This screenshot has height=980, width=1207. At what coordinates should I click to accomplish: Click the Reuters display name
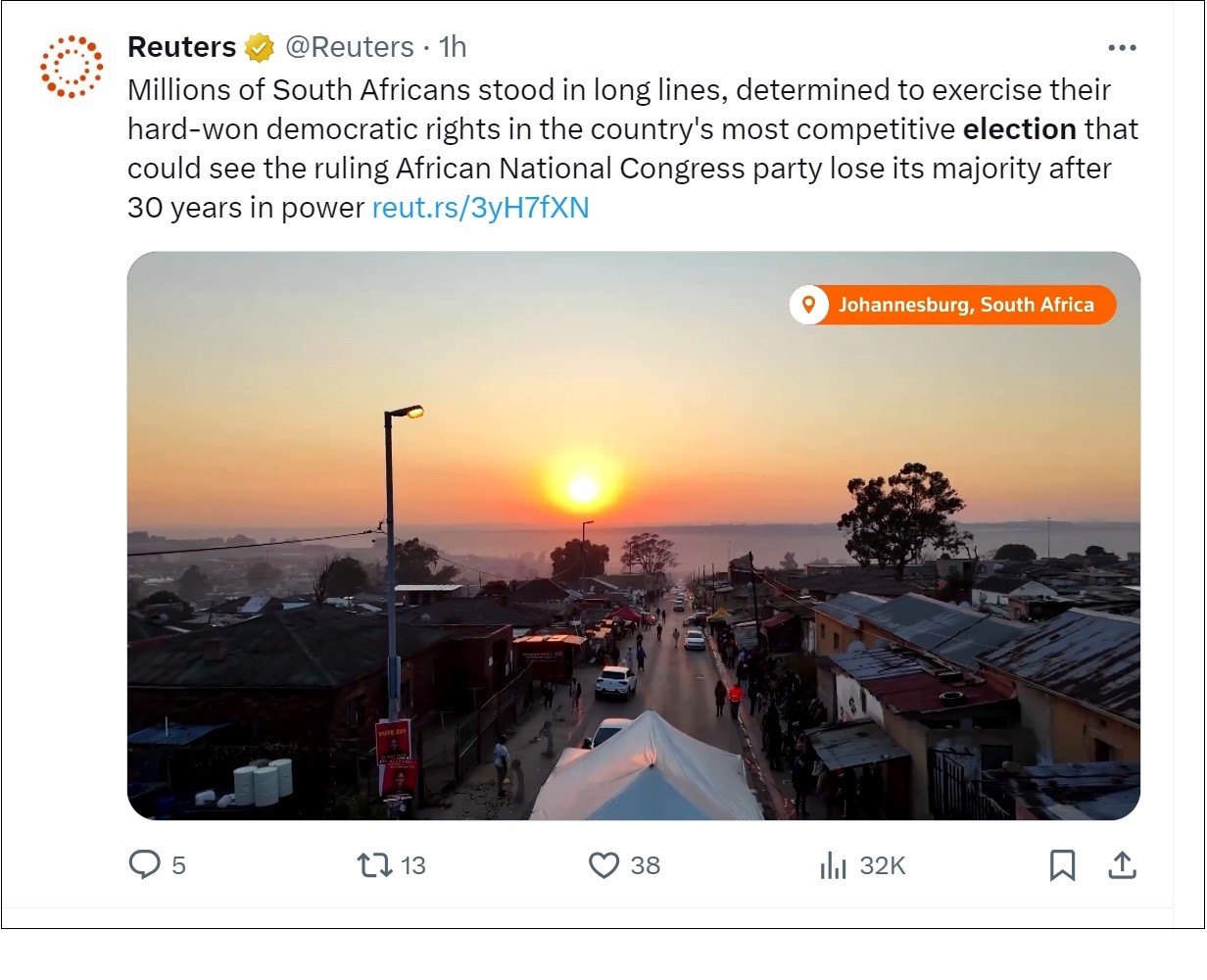pyautogui.click(x=182, y=47)
